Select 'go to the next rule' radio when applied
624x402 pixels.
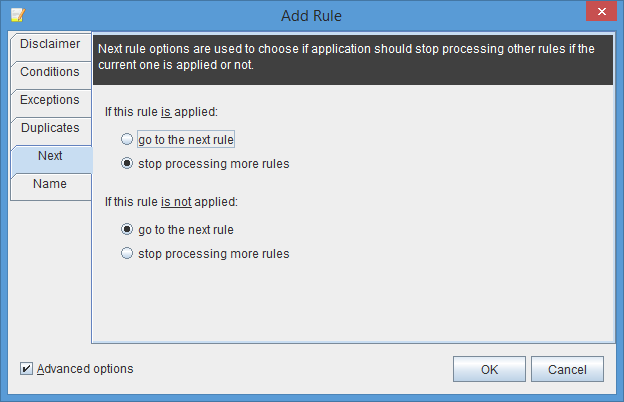(x=127, y=139)
